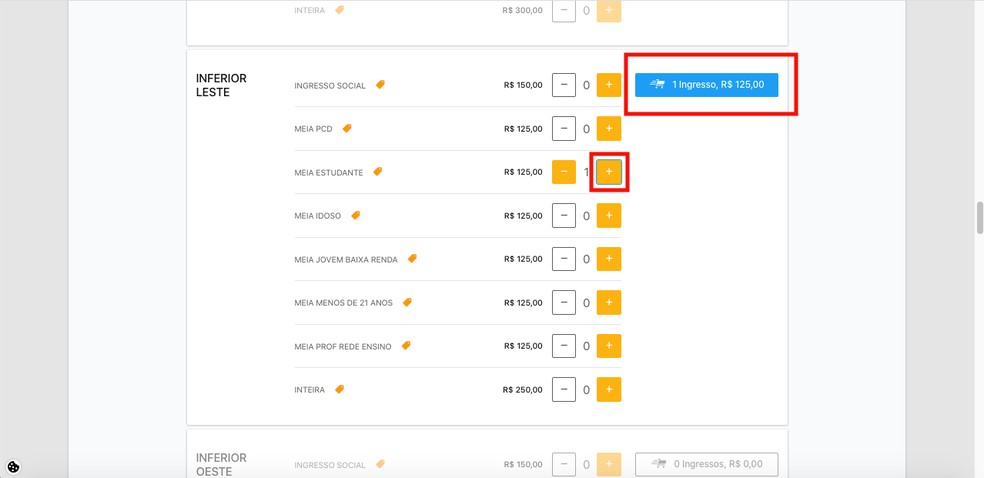Click the MEIA IDOSO label
The height and width of the screenshot is (478, 984).
click(318, 216)
